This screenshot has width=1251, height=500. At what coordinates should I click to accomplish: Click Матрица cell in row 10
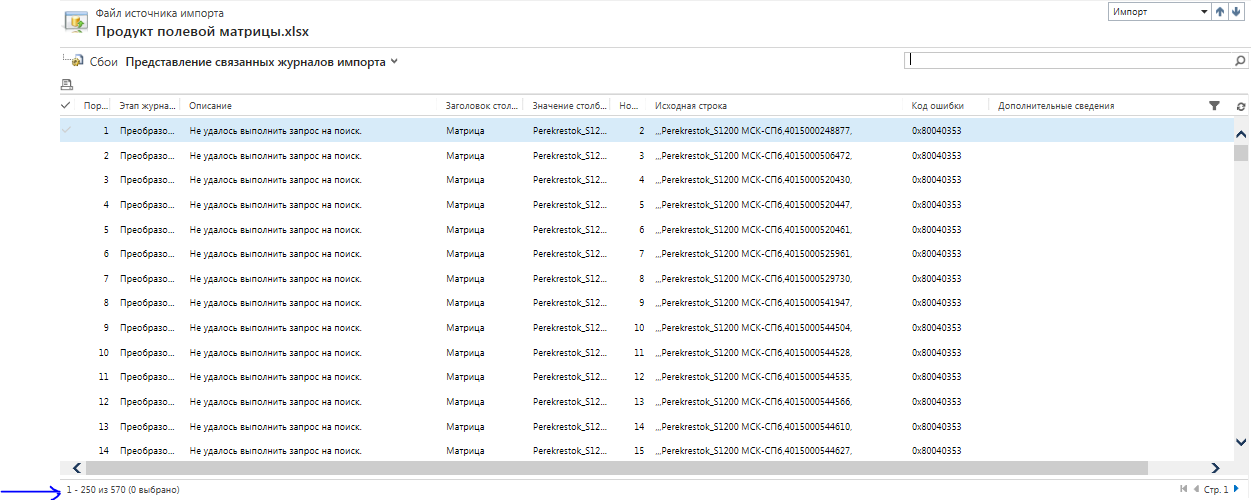coord(466,352)
